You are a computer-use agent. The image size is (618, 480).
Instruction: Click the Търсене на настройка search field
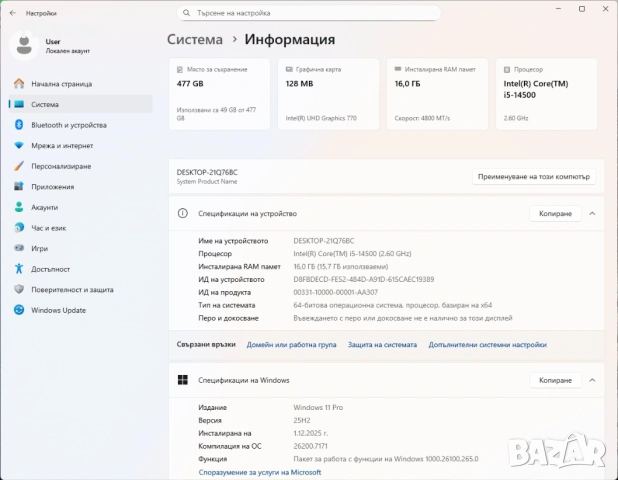[309, 13]
